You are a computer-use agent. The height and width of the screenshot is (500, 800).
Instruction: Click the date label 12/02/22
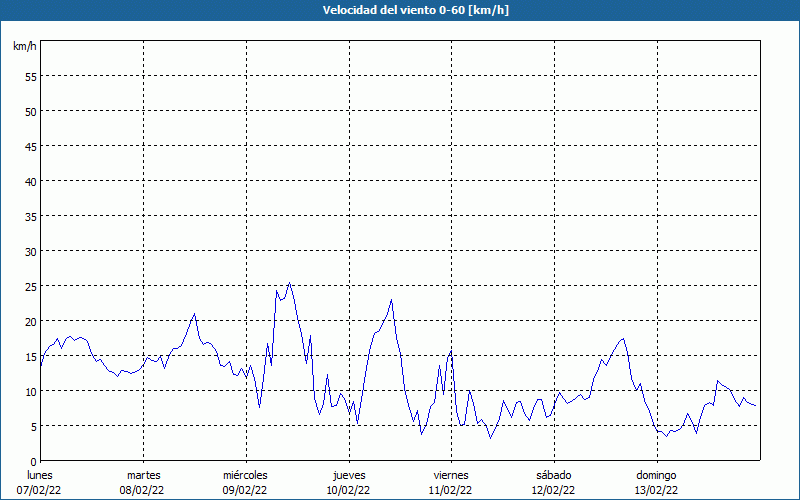554,490
